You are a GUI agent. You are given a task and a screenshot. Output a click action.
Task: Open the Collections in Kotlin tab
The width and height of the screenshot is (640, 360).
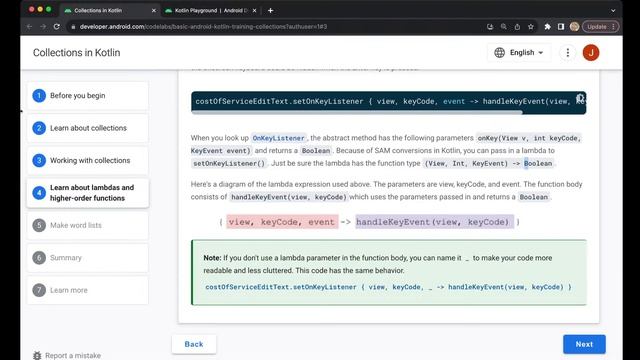click(109, 11)
